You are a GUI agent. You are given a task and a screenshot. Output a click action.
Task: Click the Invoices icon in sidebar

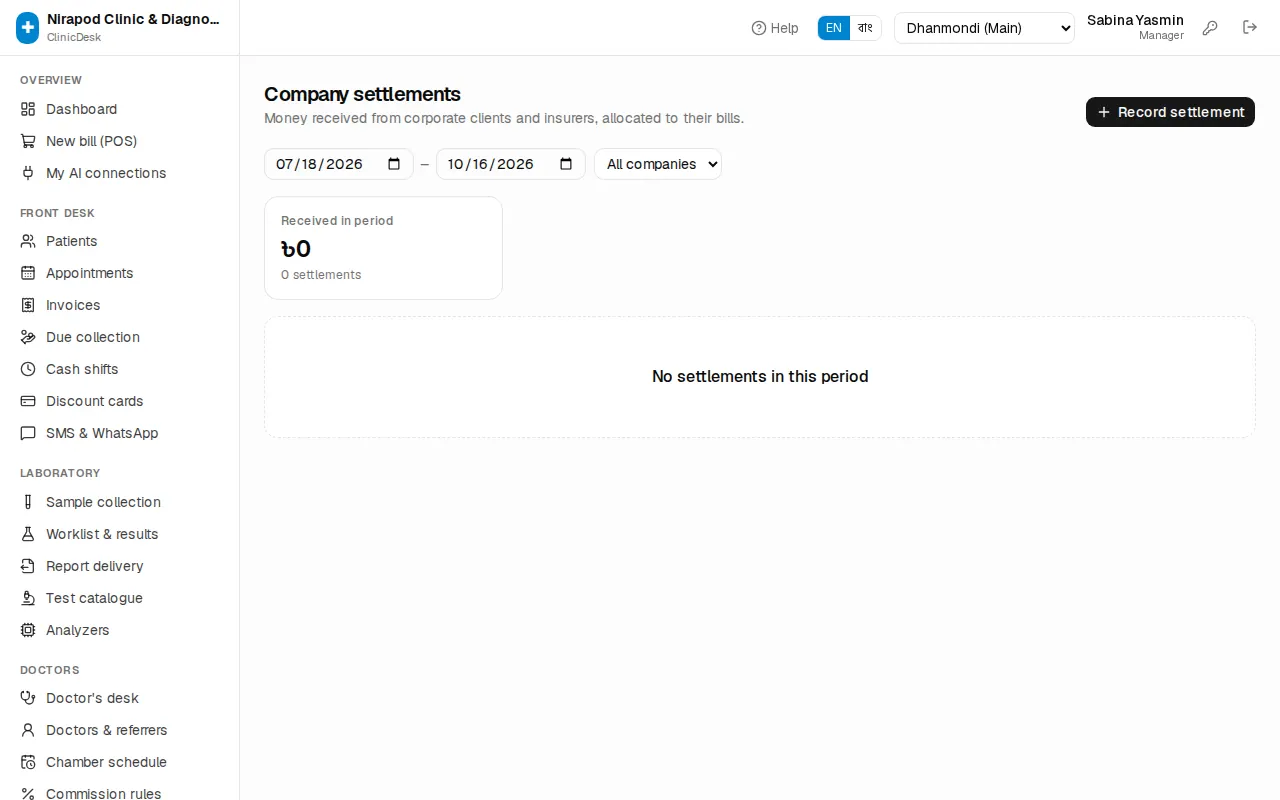[28, 305]
